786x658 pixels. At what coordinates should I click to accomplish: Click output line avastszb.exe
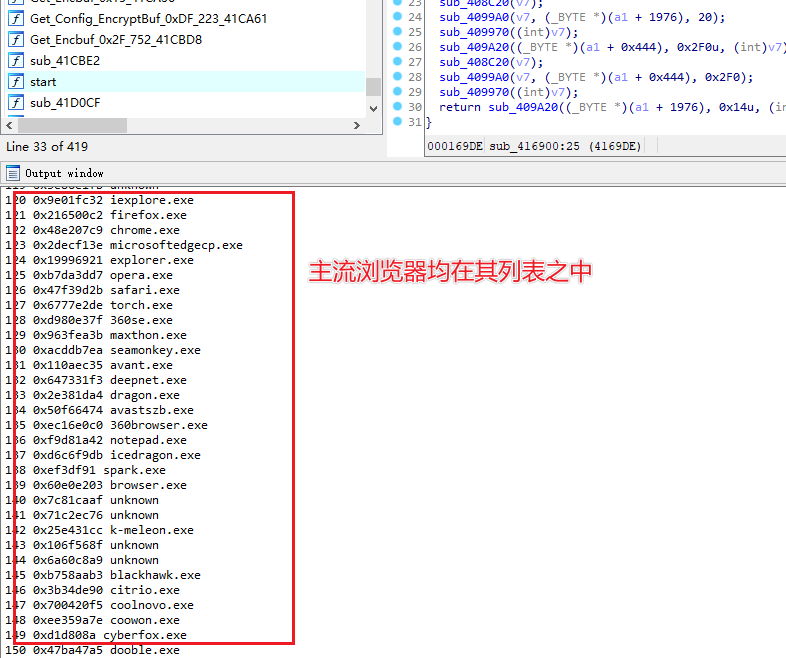pos(99,410)
